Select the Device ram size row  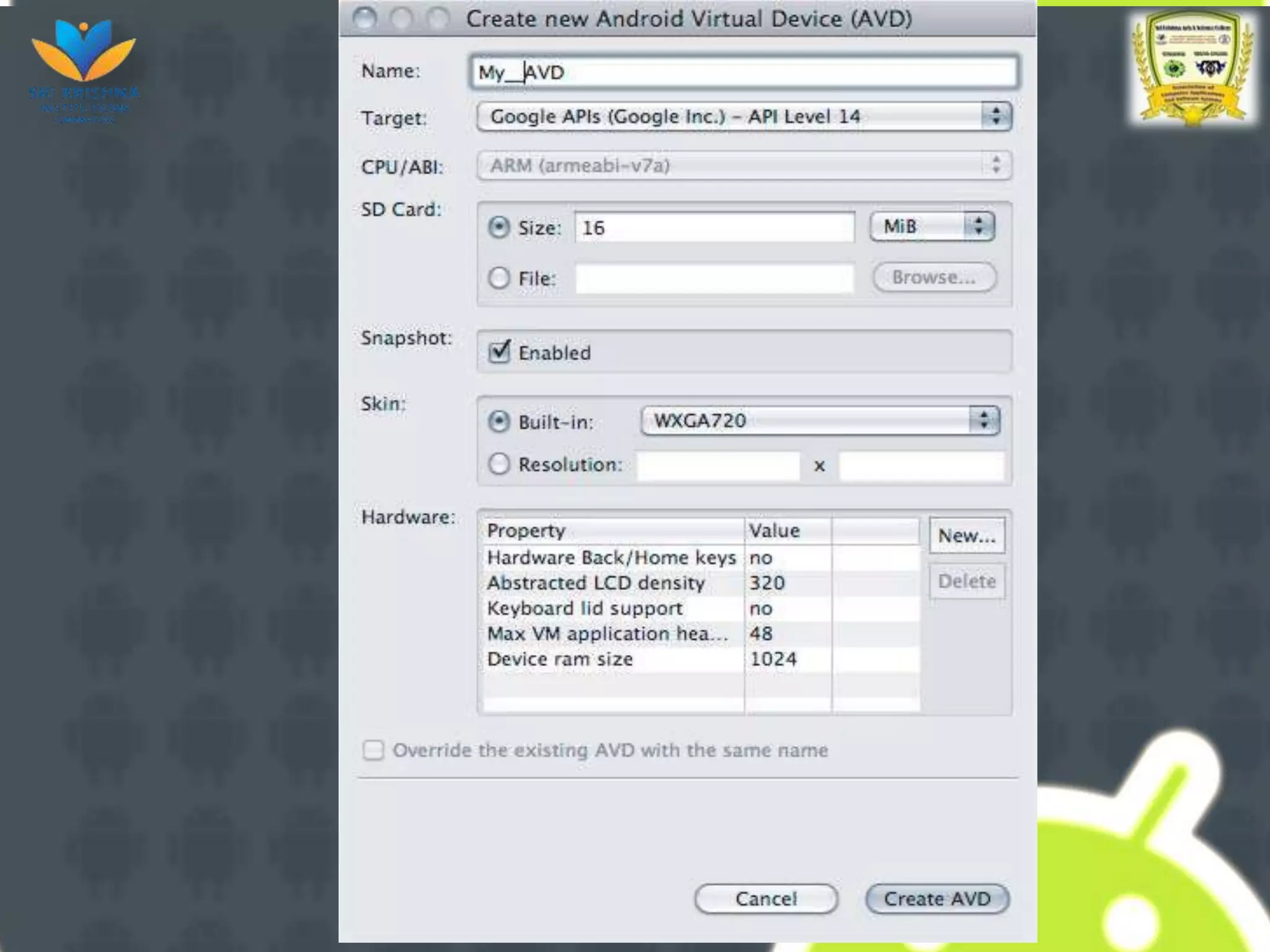(701, 659)
